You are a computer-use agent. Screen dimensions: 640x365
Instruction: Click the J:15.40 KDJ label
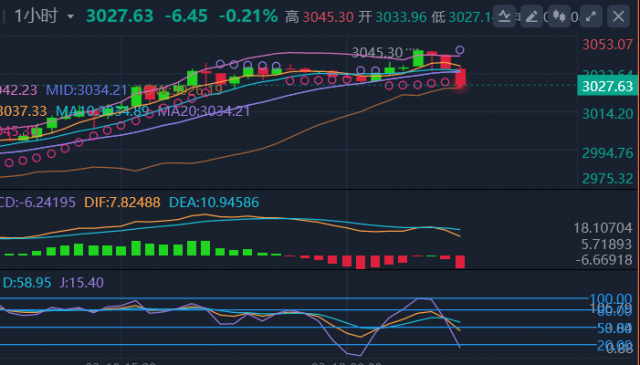[x=82, y=282]
